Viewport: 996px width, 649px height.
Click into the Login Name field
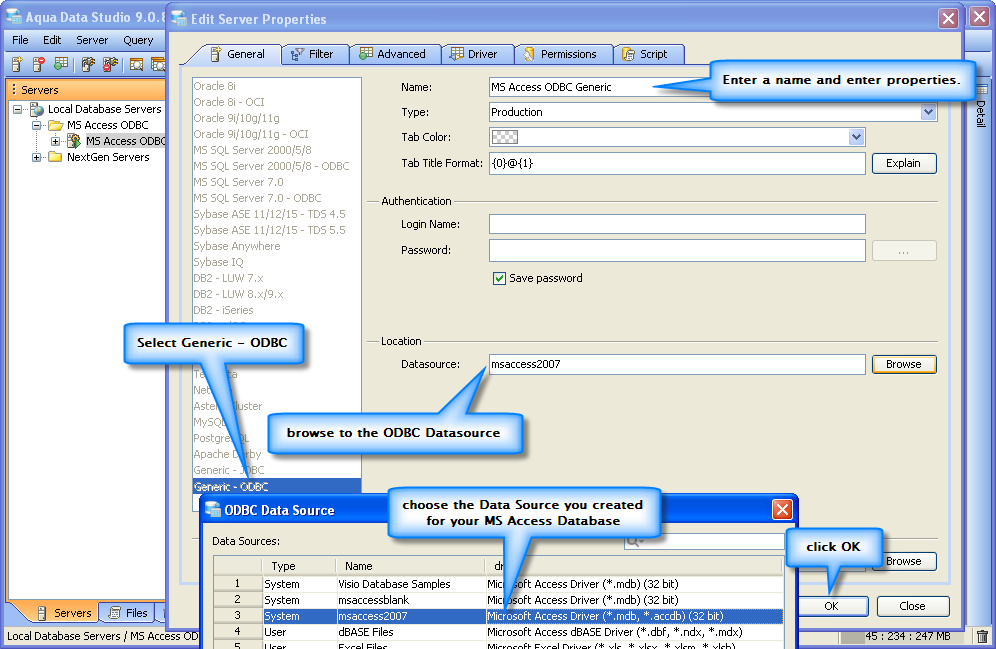[x=677, y=224]
